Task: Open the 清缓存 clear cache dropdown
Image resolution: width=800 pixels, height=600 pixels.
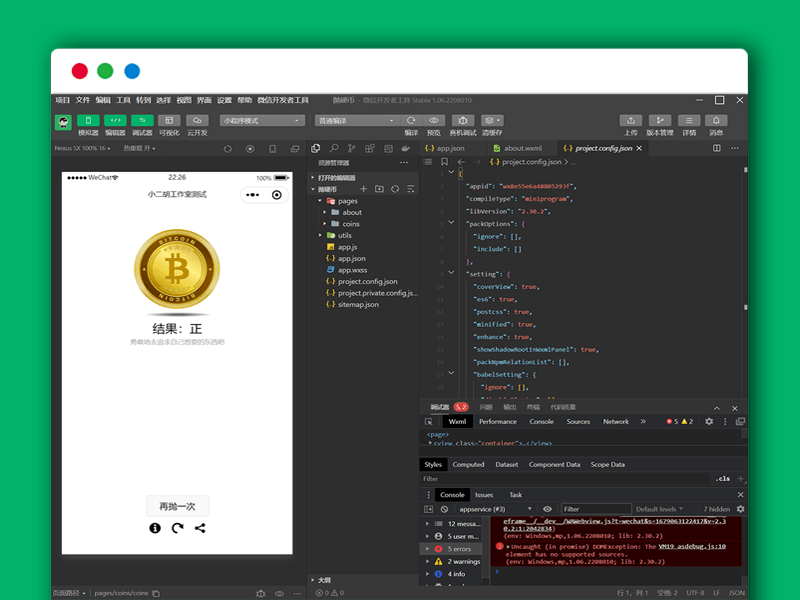Action: 492,120
